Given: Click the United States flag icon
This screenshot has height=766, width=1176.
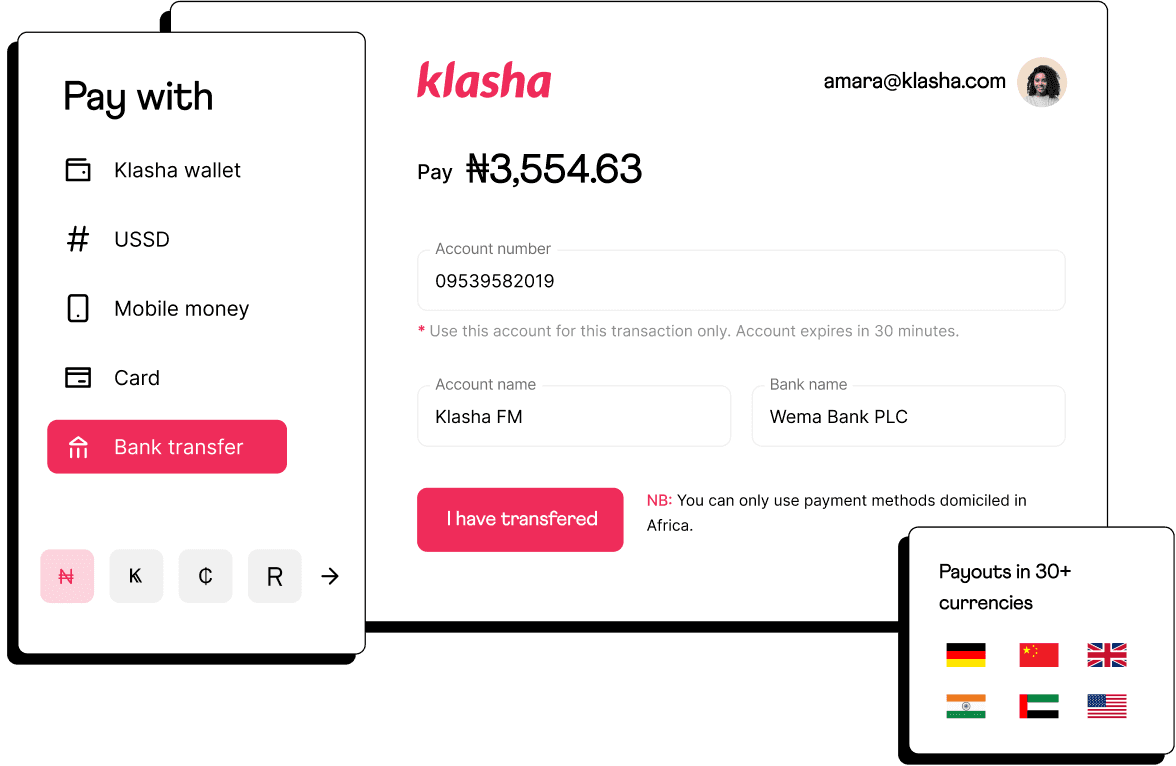Looking at the screenshot, I should coord(1106,706).
